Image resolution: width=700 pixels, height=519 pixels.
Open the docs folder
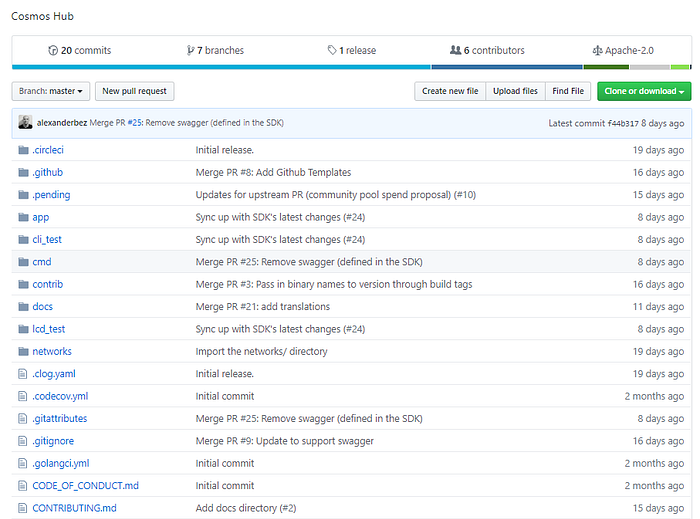(x=42, y=307)
